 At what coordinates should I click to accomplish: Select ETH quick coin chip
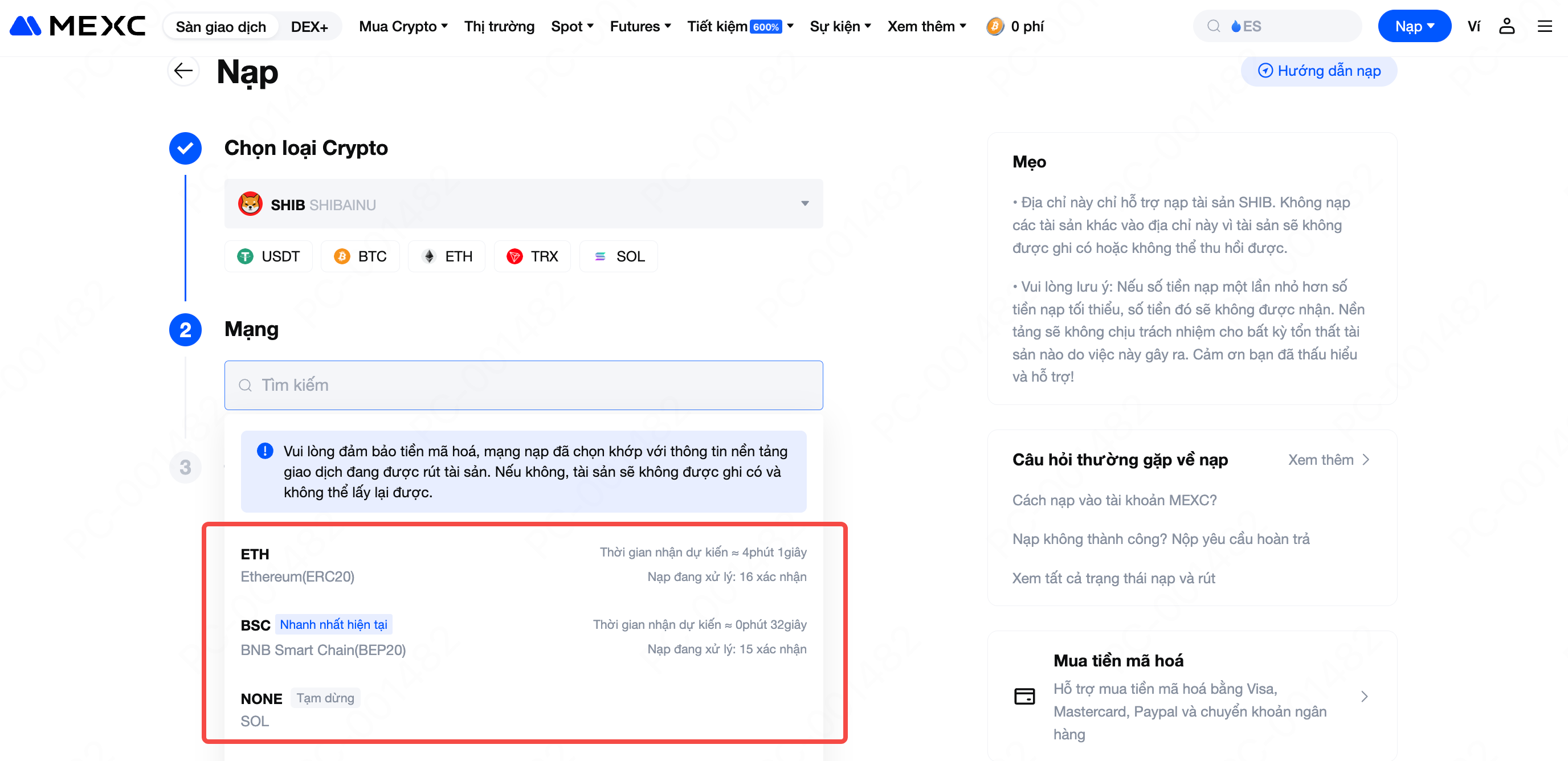(447, 256)
